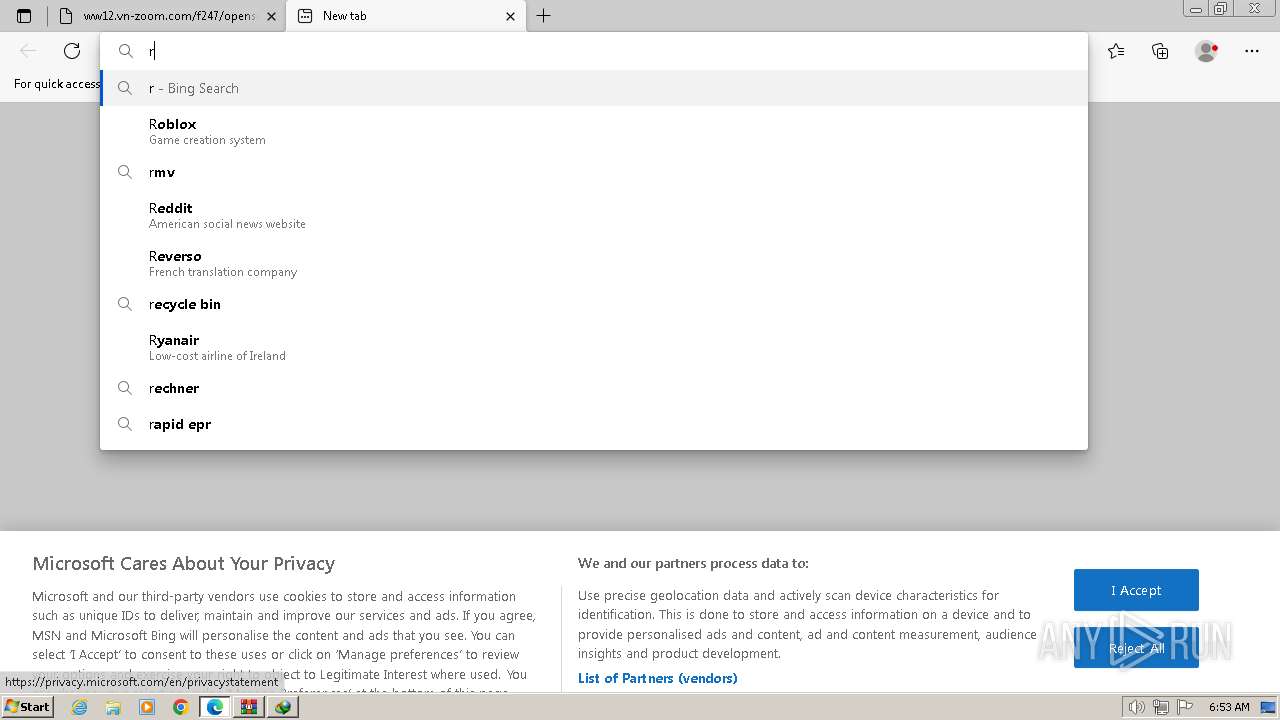Click the browser back arrow
The image size is (1280, 720).
tap(28, 51)
